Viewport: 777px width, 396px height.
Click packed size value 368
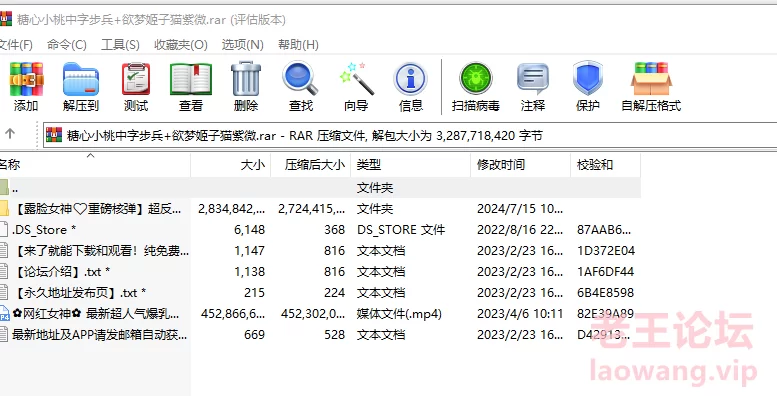[x=334, y=229]
